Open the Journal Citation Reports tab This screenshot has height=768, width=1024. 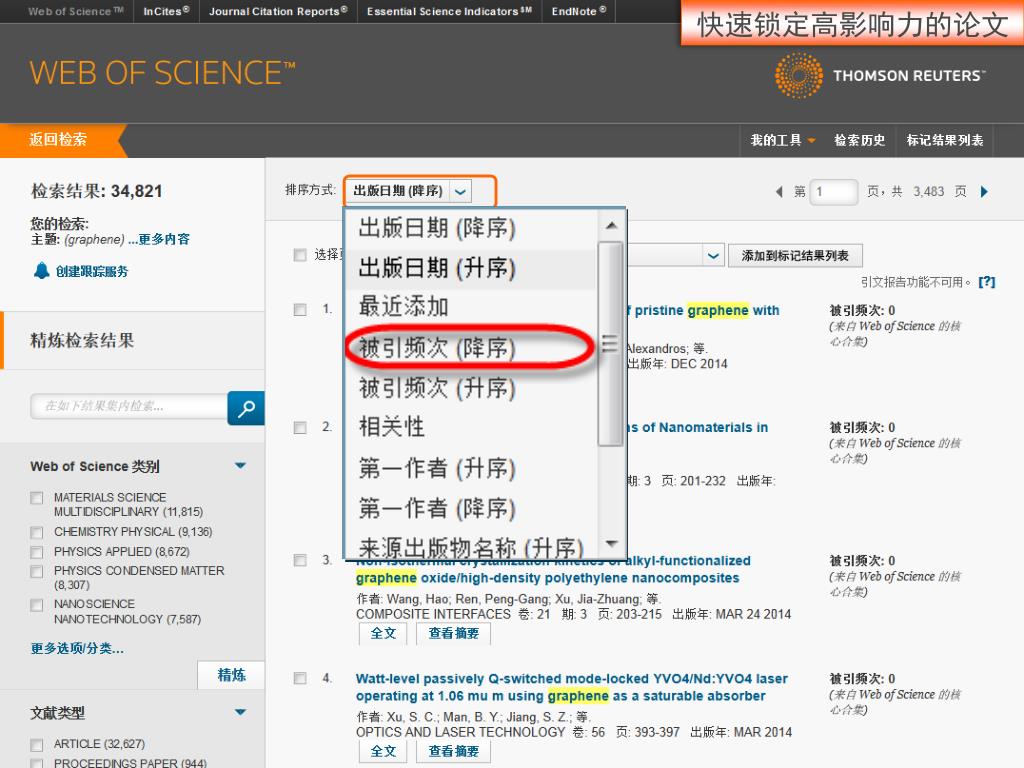(x=278, y=11)
